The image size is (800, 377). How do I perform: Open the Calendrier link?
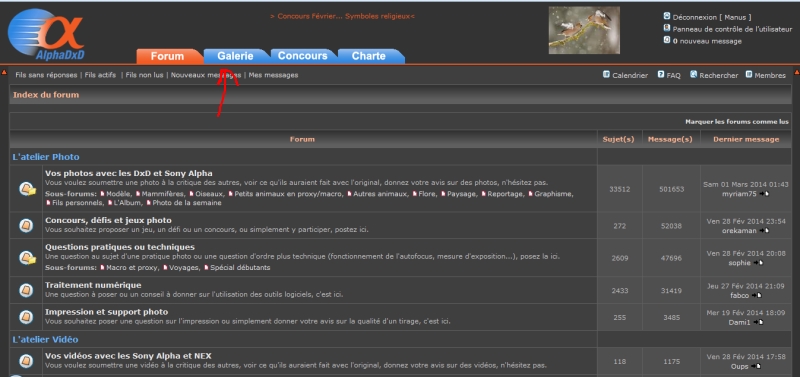point(630,76)
